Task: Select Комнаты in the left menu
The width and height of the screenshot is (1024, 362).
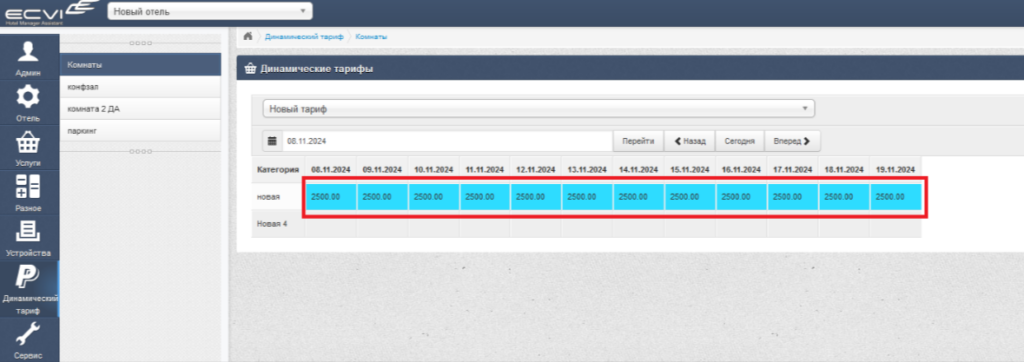Action: click(x=140, y=65)
